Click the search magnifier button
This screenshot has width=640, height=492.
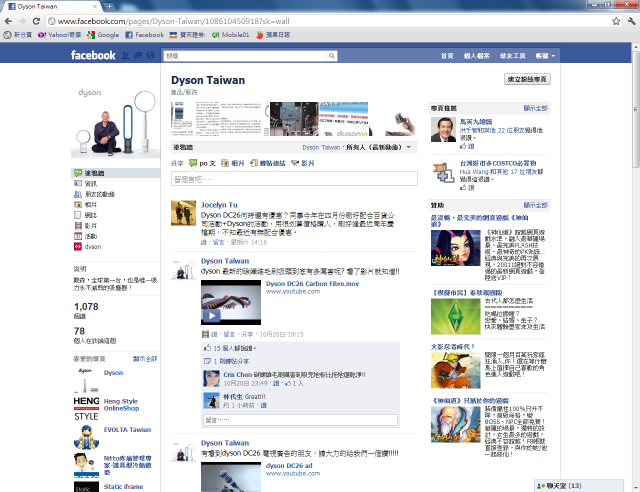tap(332, 56)
